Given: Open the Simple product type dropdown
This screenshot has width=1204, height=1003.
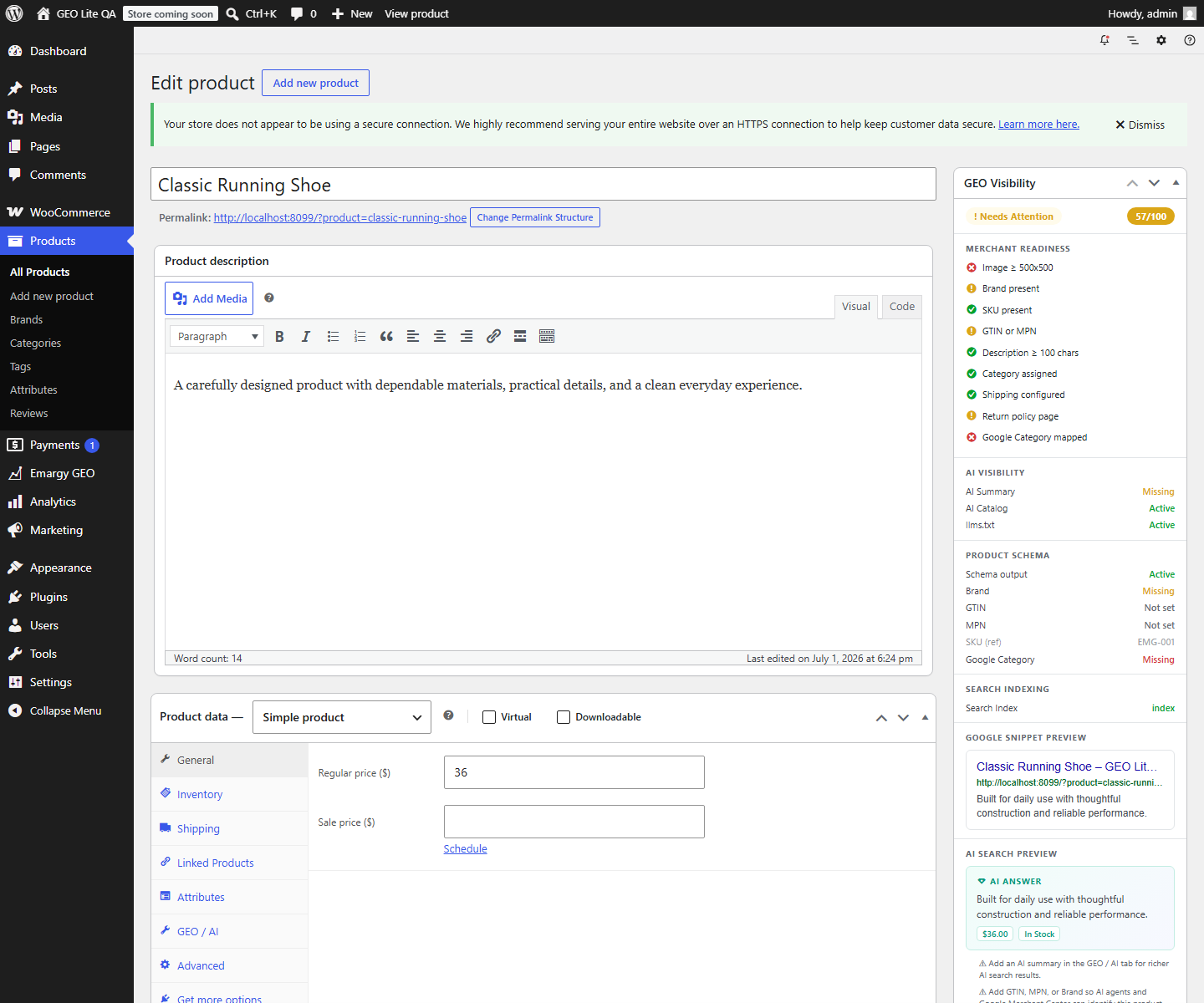Looking at the screenshot, I should [x=342, y=717].
